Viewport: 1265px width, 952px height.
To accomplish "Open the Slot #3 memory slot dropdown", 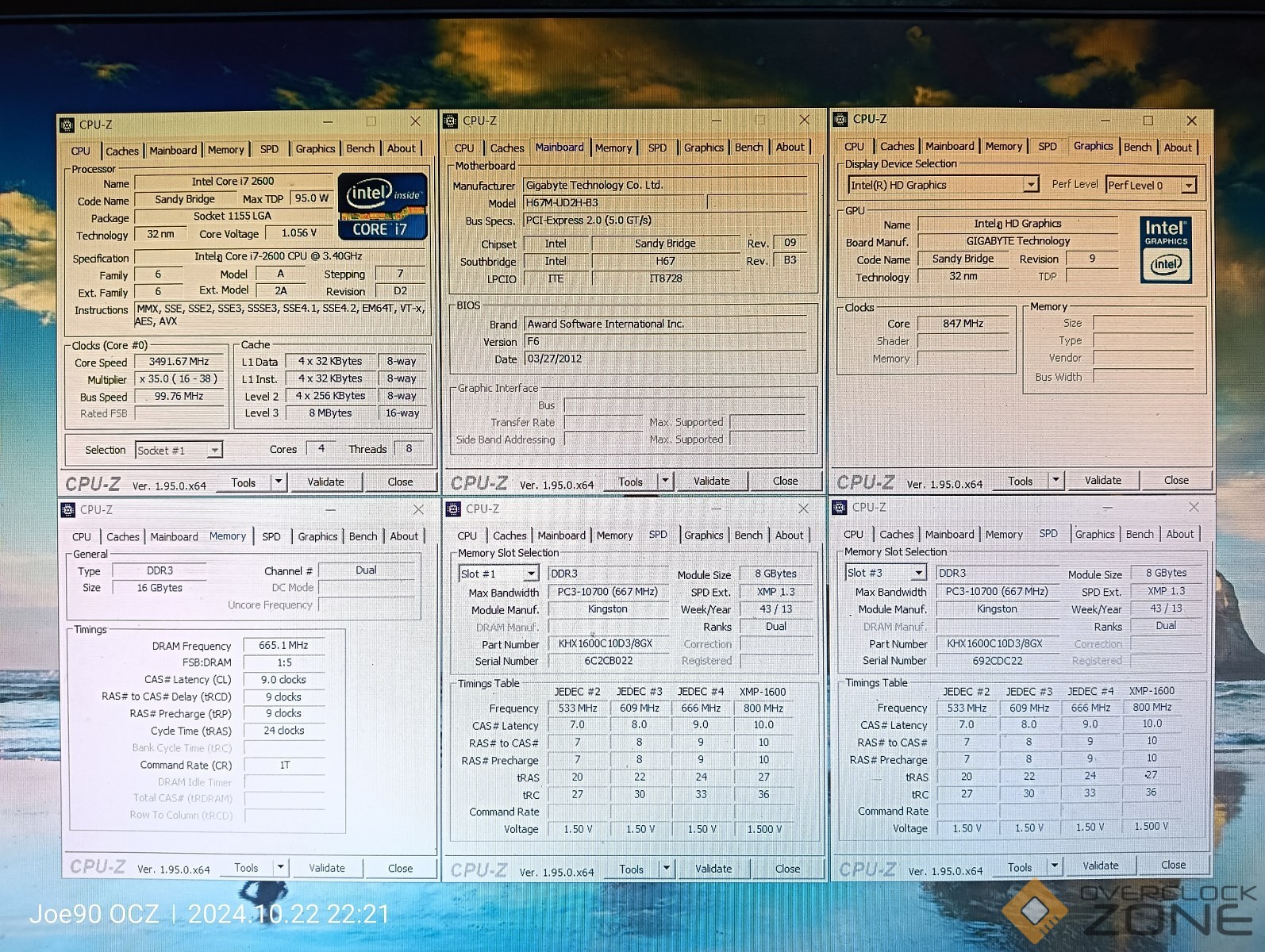I will coord(918,572).
